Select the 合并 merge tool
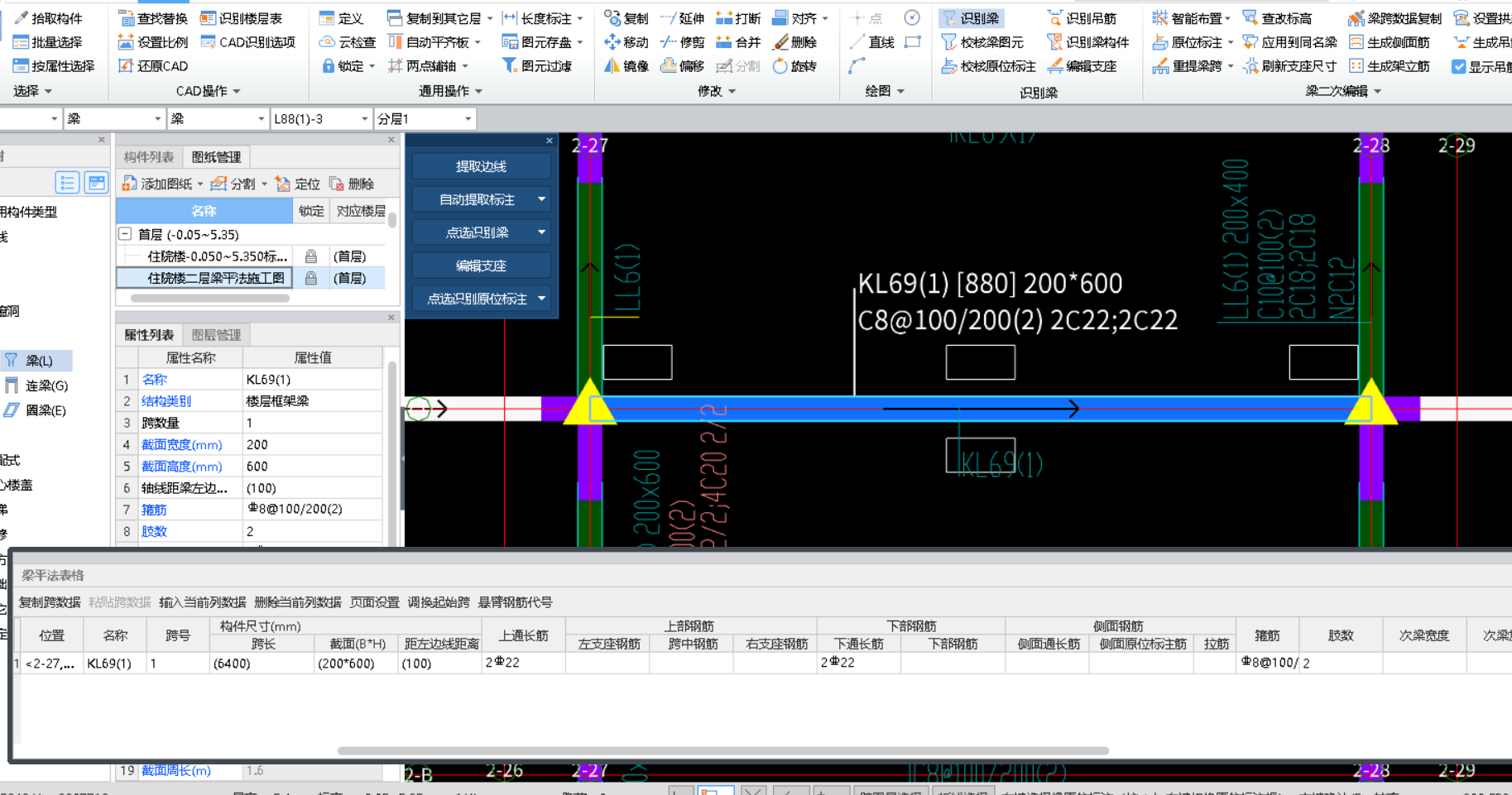This screenshot has width=1512, height=795. 738,42
